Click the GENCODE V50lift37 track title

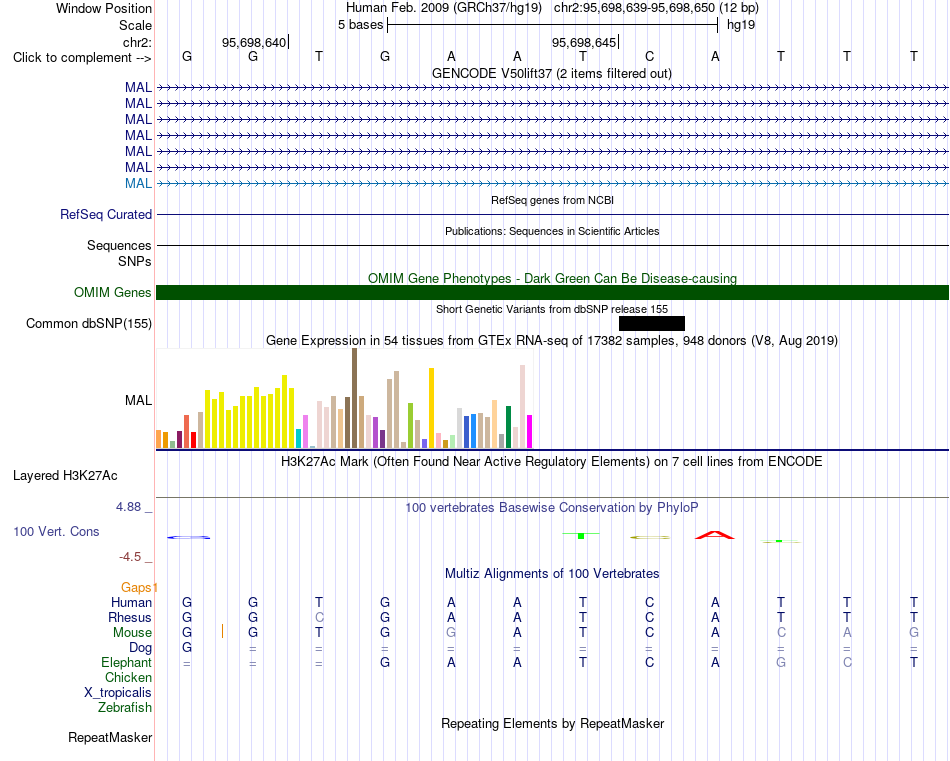pyautogui.click(x=552, y=73)
